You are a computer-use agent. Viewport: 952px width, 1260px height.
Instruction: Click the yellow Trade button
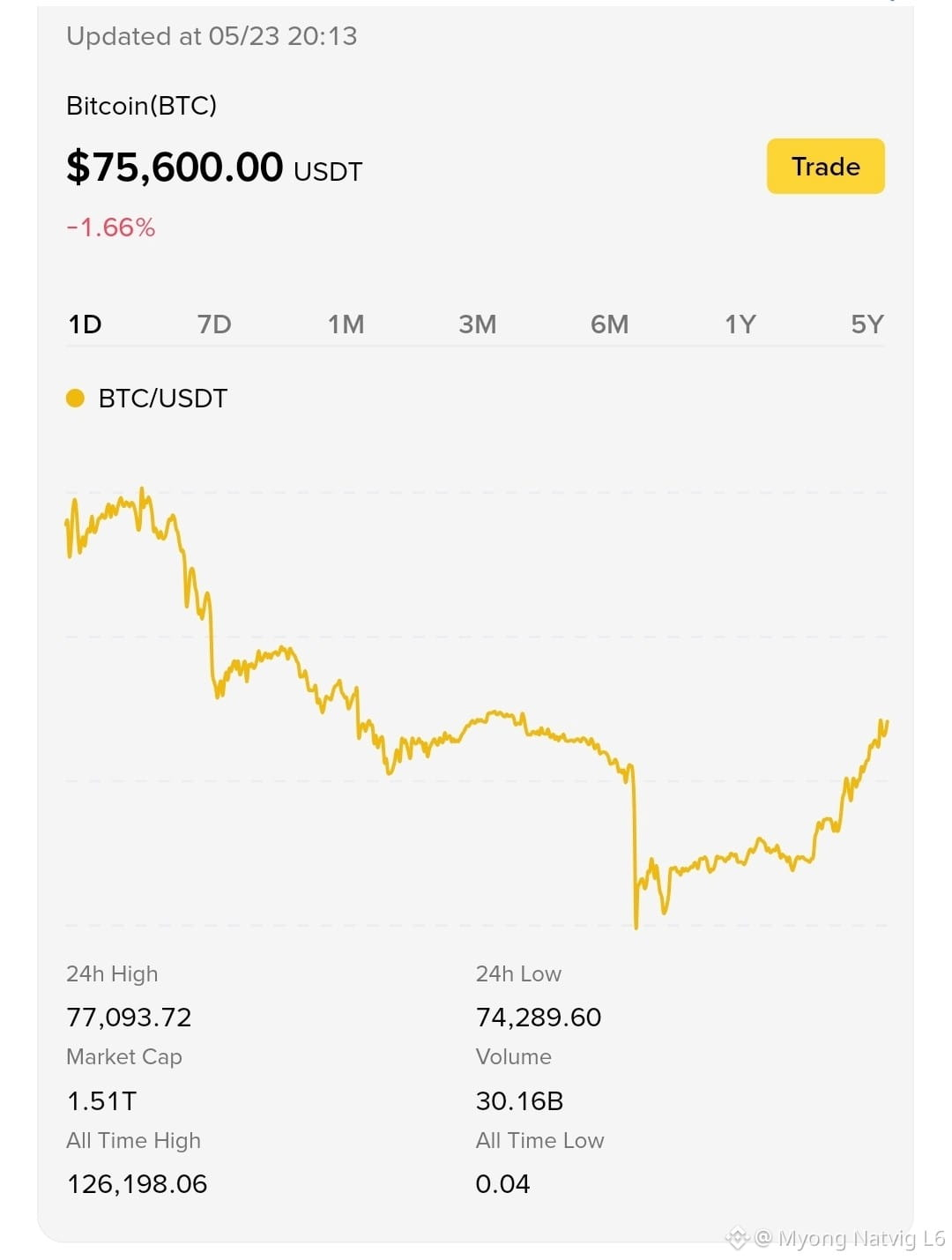(x=825, y=166)
